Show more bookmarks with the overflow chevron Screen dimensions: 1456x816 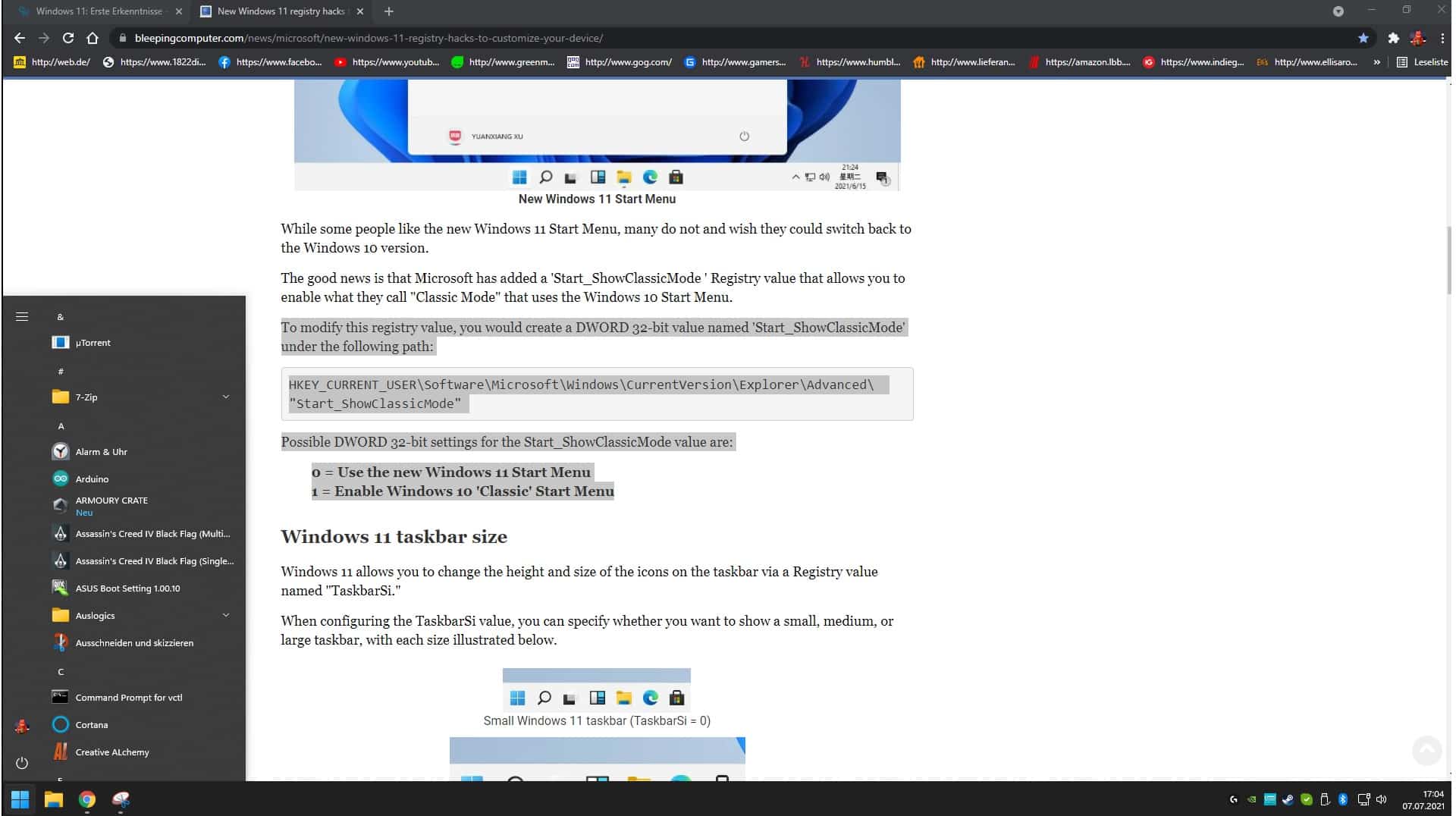pyautogui.click(x=1376, y=62)
